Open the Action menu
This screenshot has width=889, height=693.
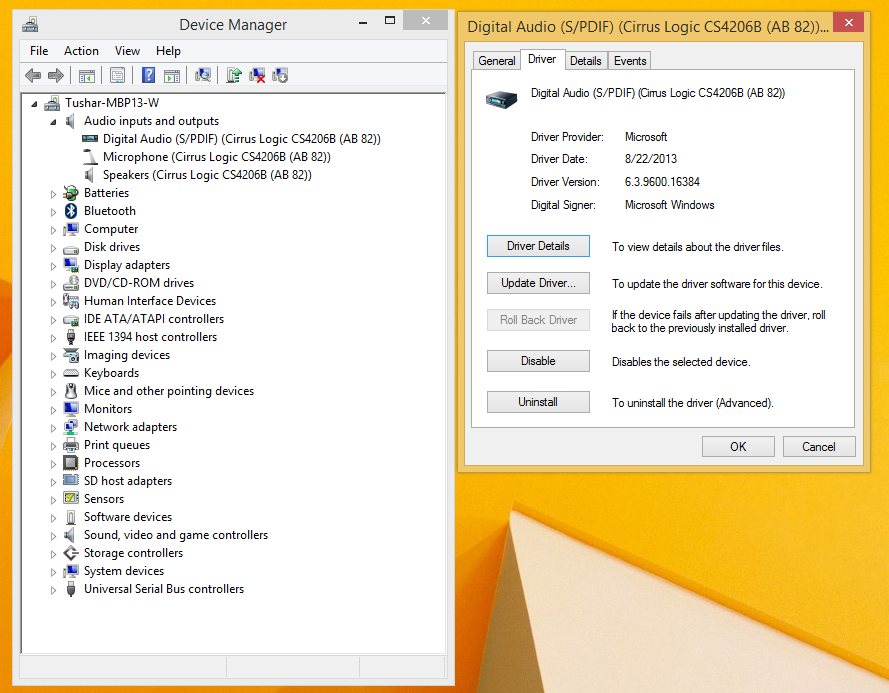(81, 51)
